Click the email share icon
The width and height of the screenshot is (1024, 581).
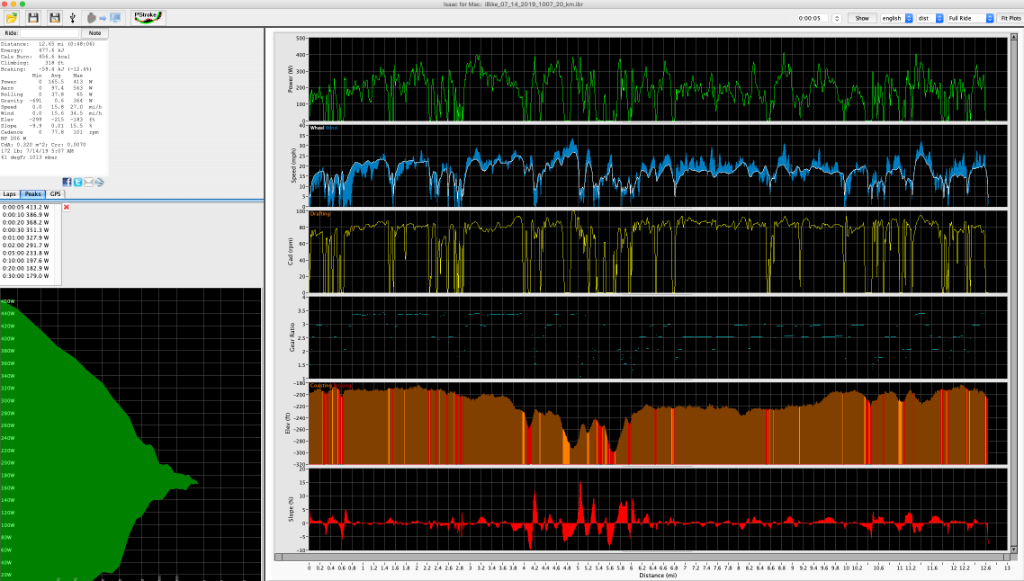(x=88, y=182)
